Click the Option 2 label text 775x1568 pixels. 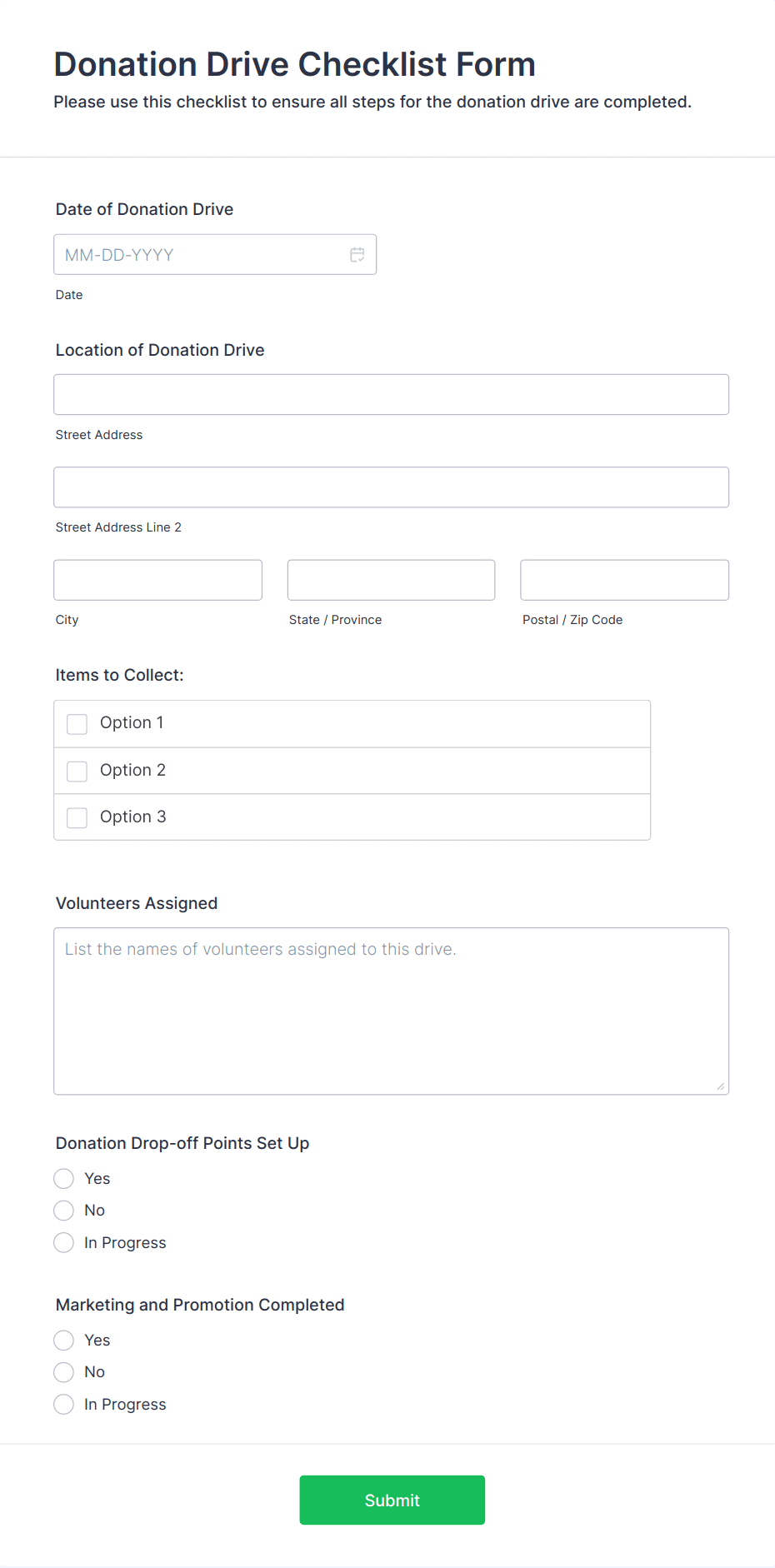point(132,771)
